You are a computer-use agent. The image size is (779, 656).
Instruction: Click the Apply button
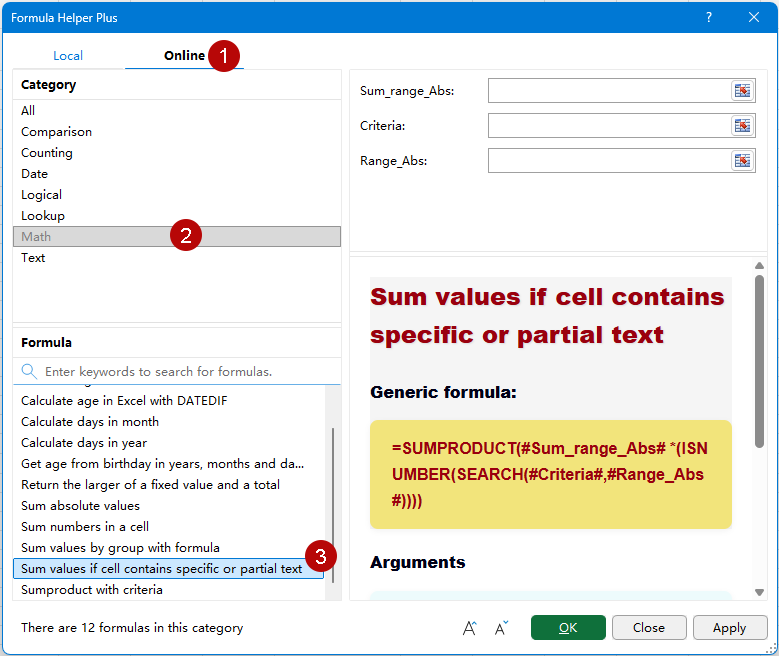point(729,628)
